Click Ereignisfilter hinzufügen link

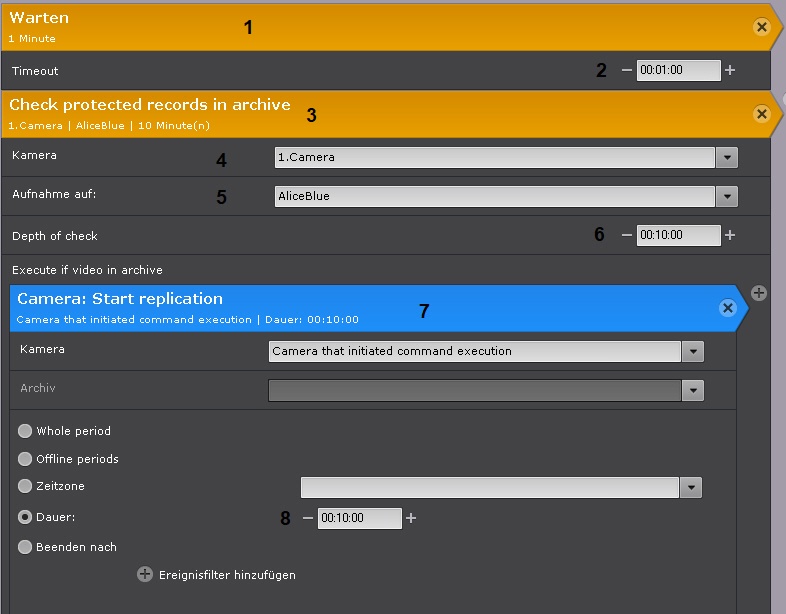228,575
